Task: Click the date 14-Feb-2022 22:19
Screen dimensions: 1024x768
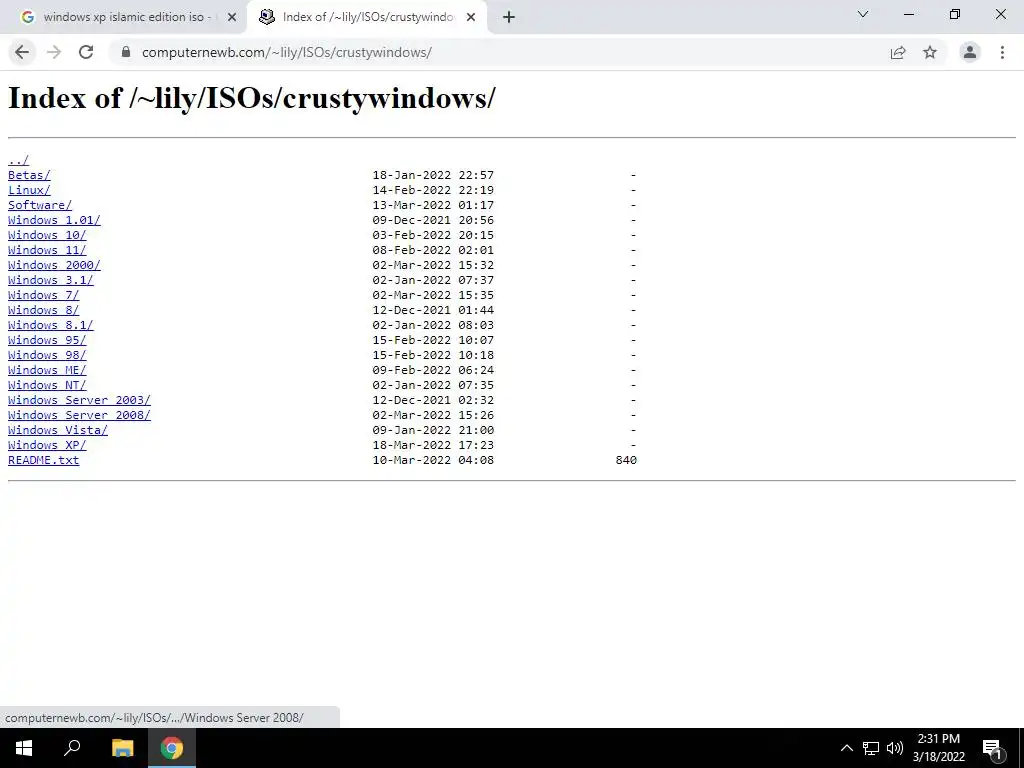Action: pos(433,190)
